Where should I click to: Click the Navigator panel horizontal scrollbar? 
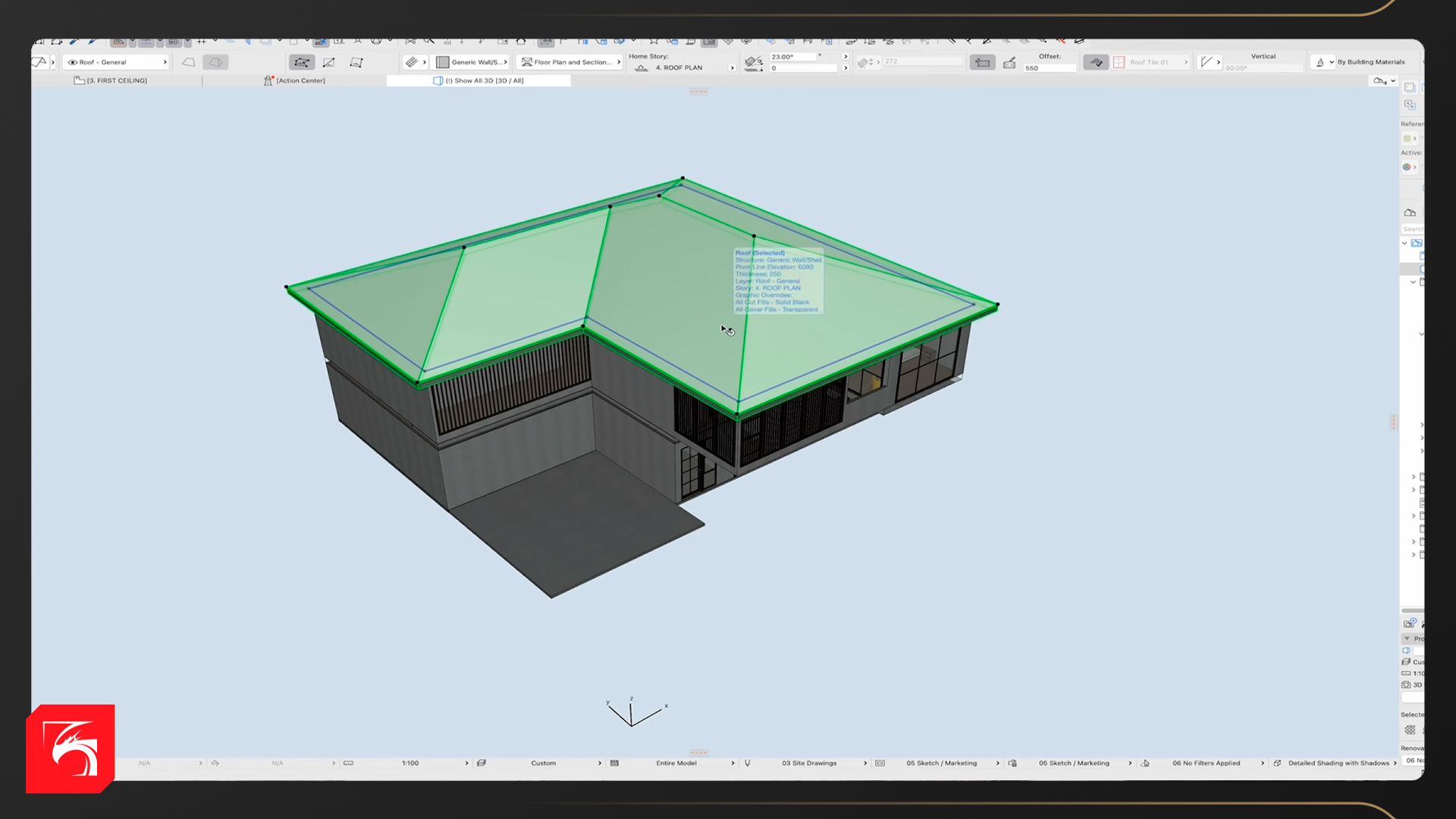(1412, 610)
